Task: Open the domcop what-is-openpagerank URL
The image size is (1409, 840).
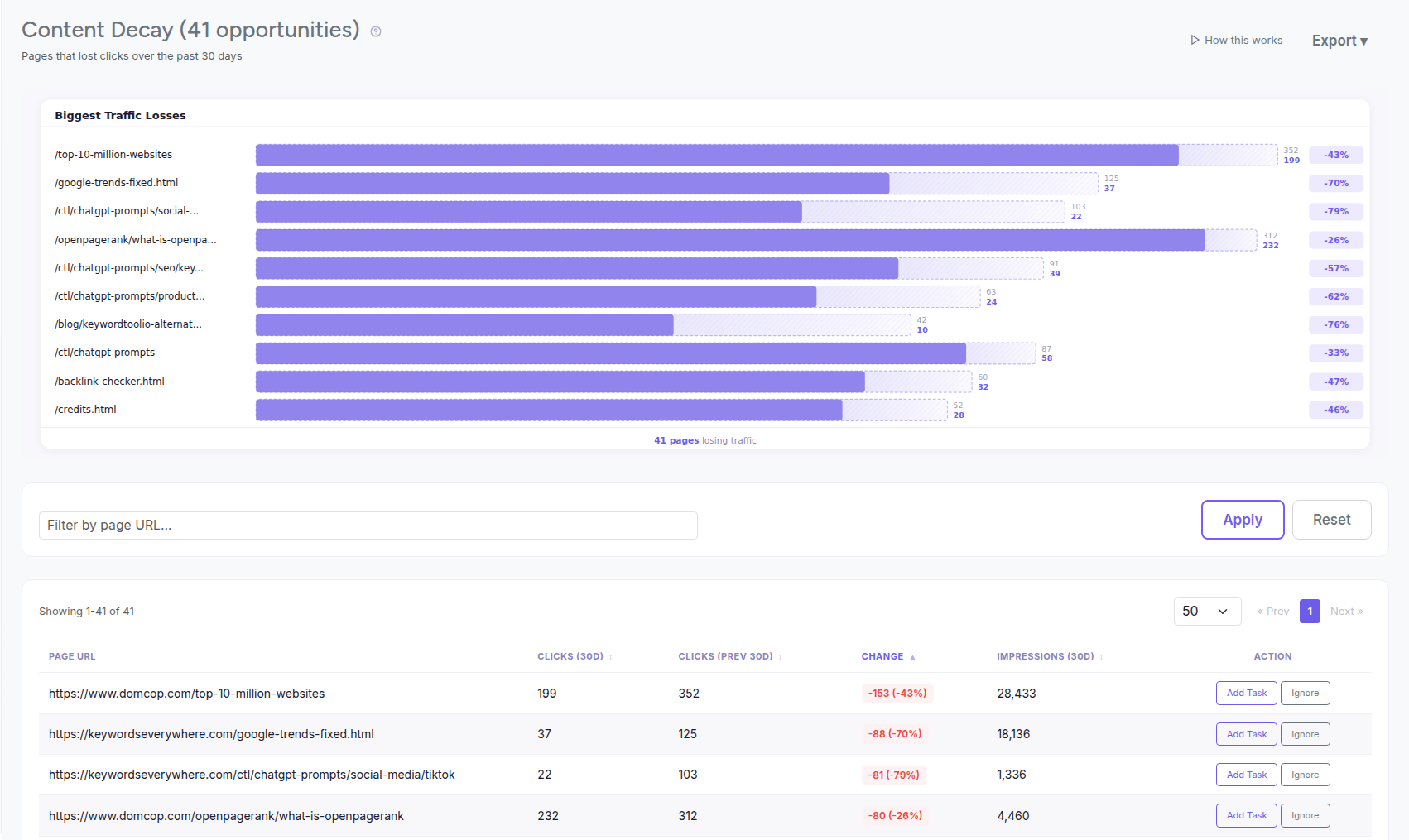Action: coord(226,816)
